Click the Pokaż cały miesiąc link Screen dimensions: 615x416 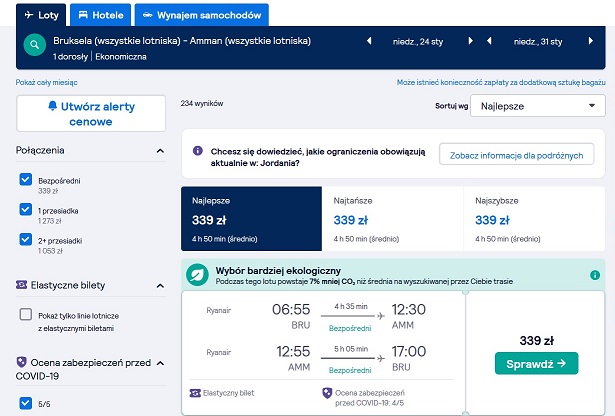(x=47, y=82)
